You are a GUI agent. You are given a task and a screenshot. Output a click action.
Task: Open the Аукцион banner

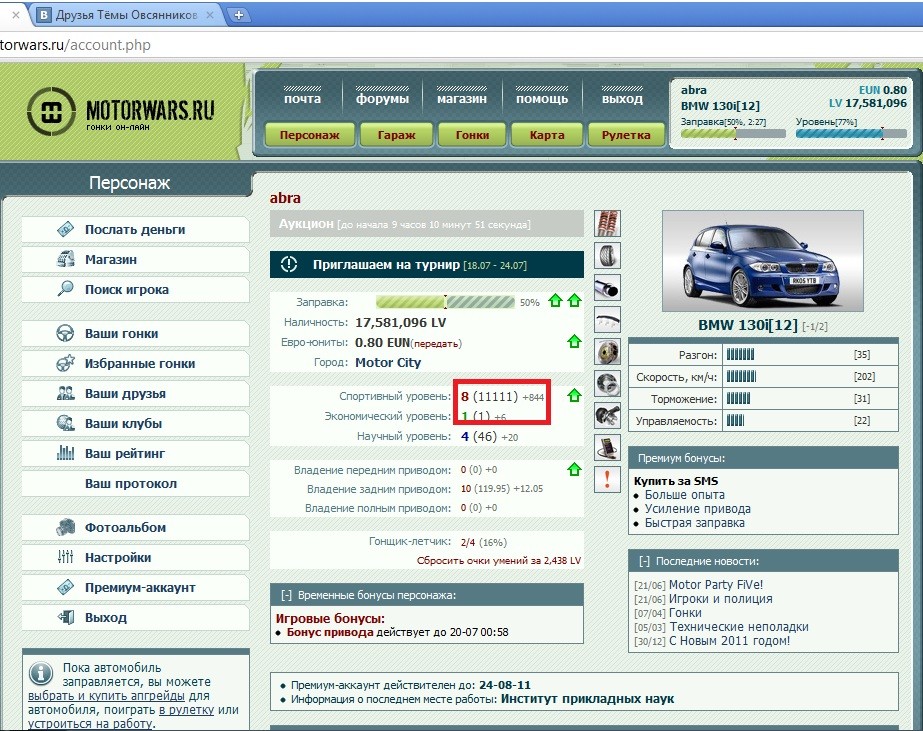427,224
